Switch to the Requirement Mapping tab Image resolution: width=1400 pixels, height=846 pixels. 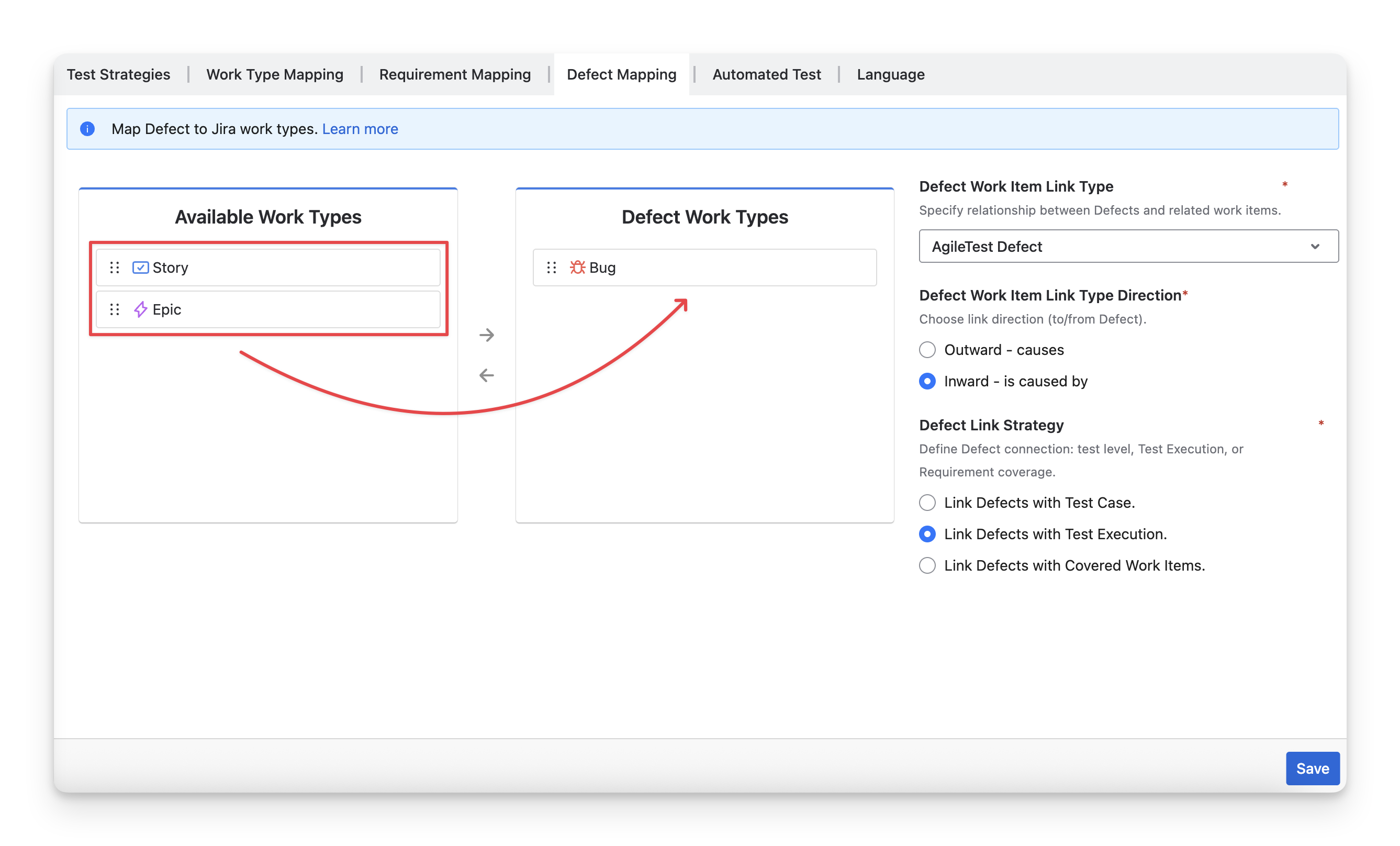[455, 74]
